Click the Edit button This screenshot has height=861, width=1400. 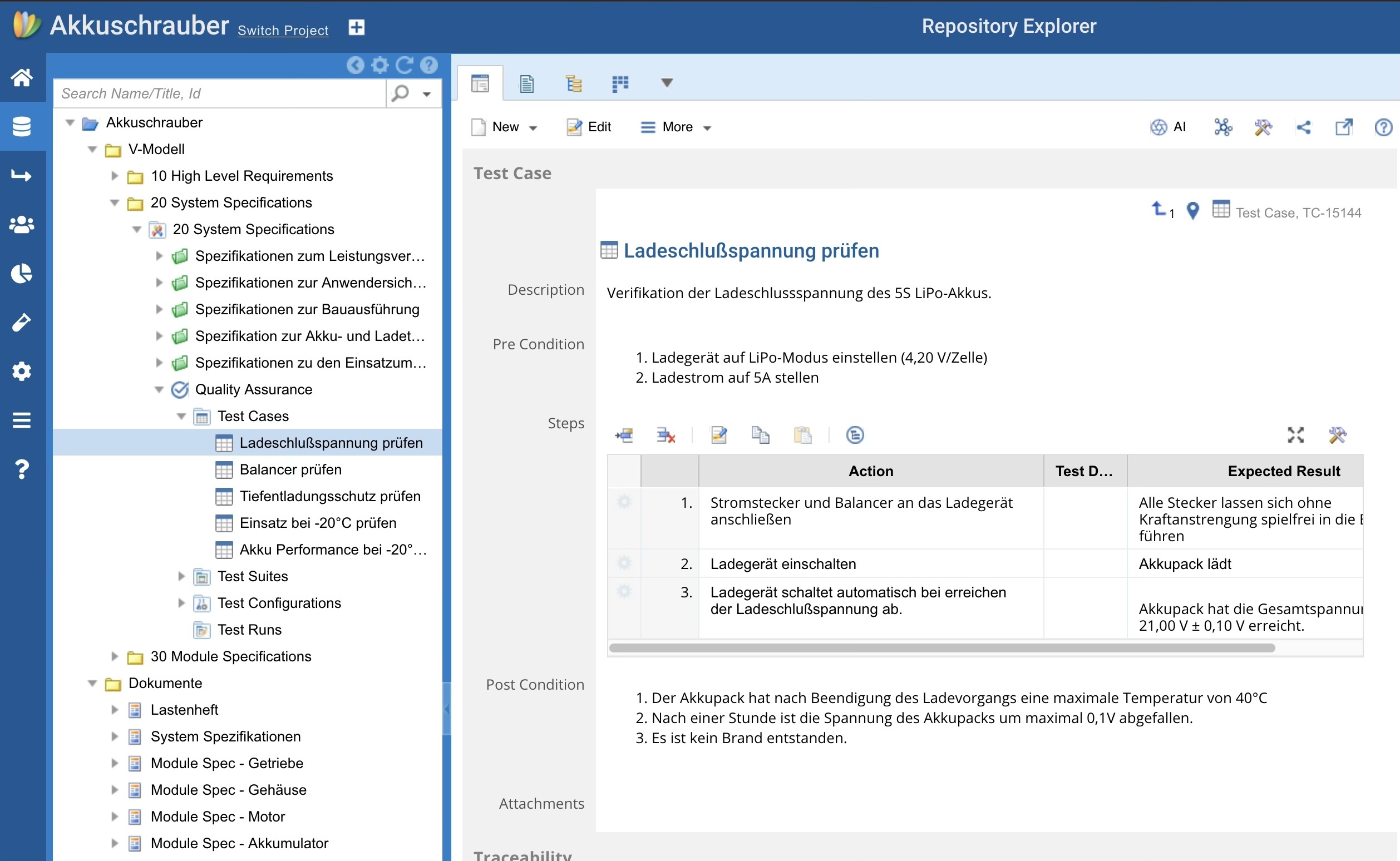pyautogui.click(x=589, y=127)
